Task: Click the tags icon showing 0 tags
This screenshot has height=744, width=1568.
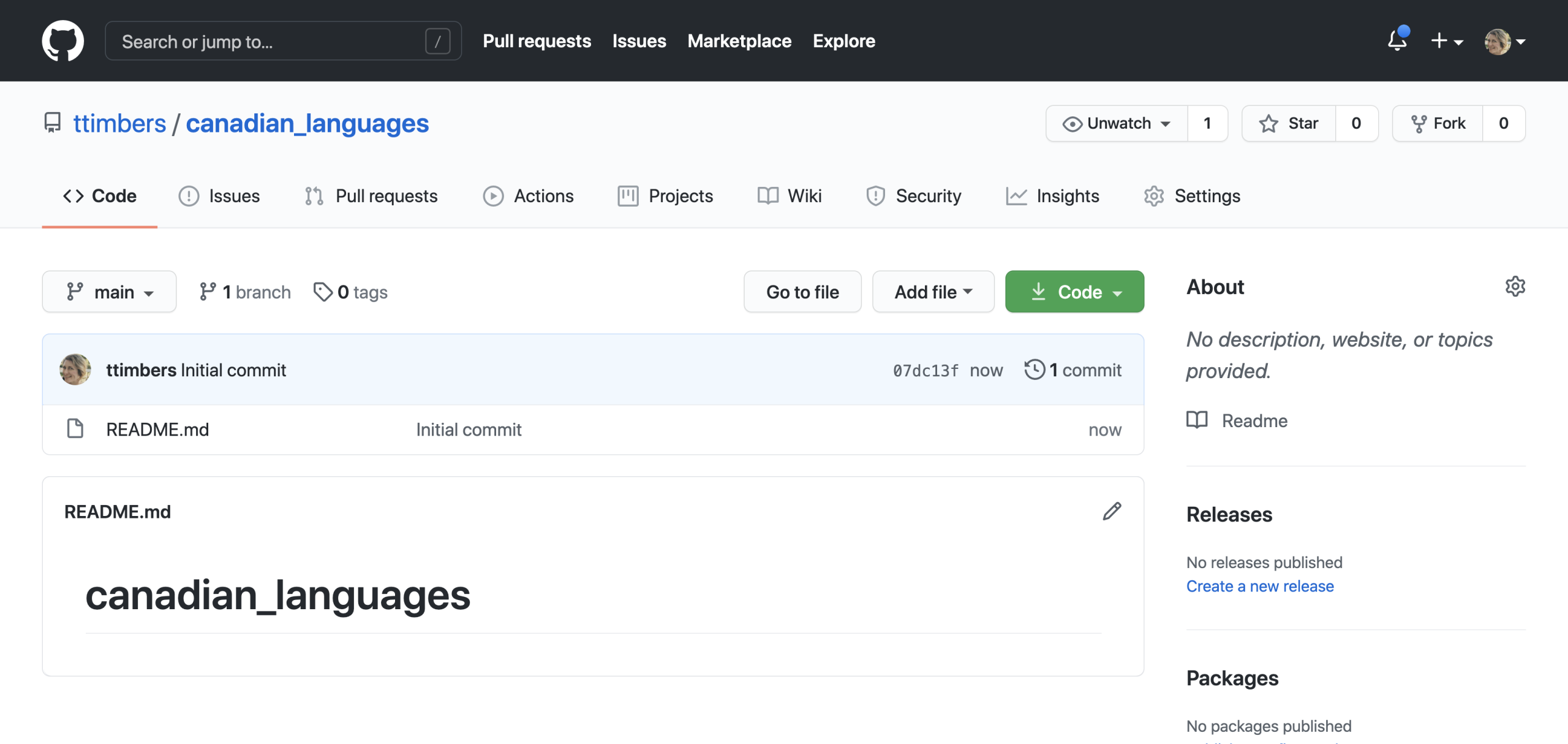Action: (322, 292)
